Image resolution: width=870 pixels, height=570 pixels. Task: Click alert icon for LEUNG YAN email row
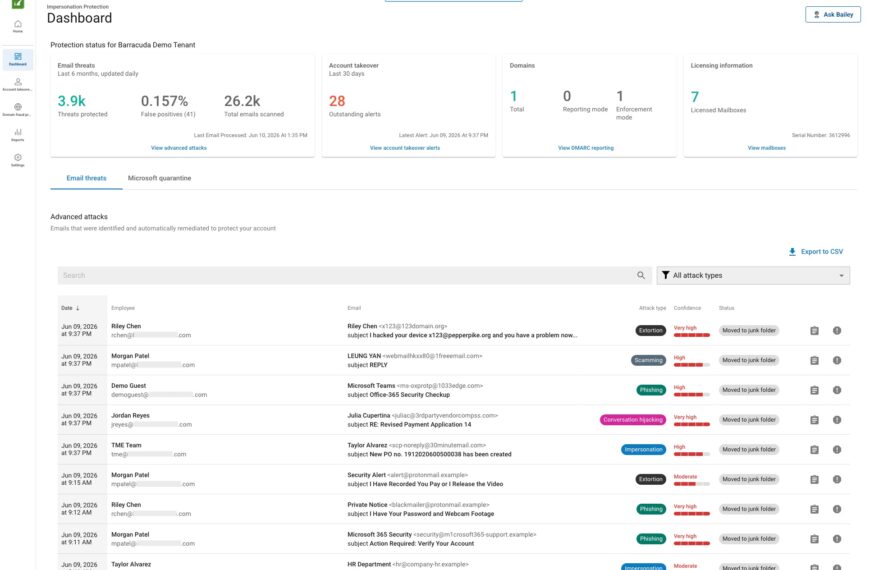click(837, 361)
